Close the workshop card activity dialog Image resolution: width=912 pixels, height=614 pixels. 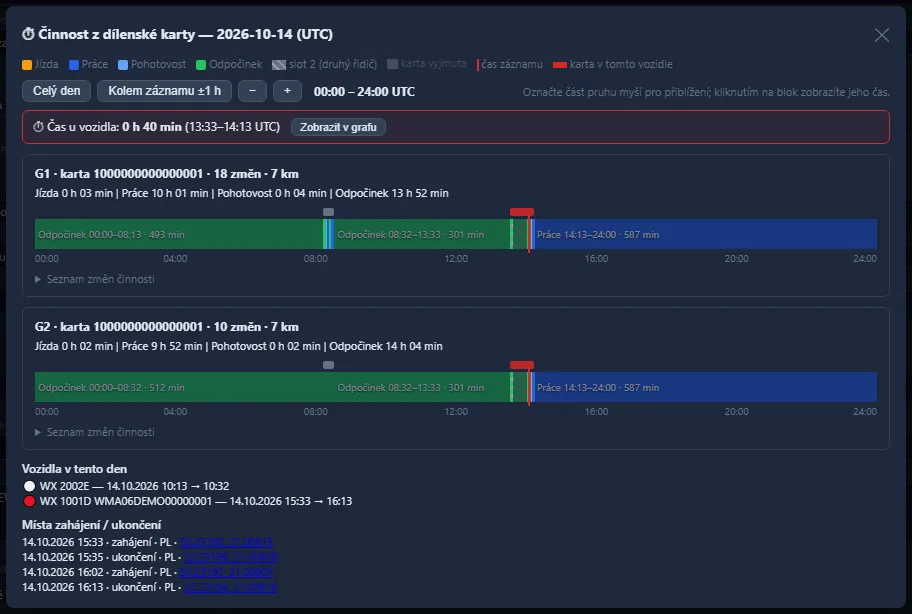[882, 35]
